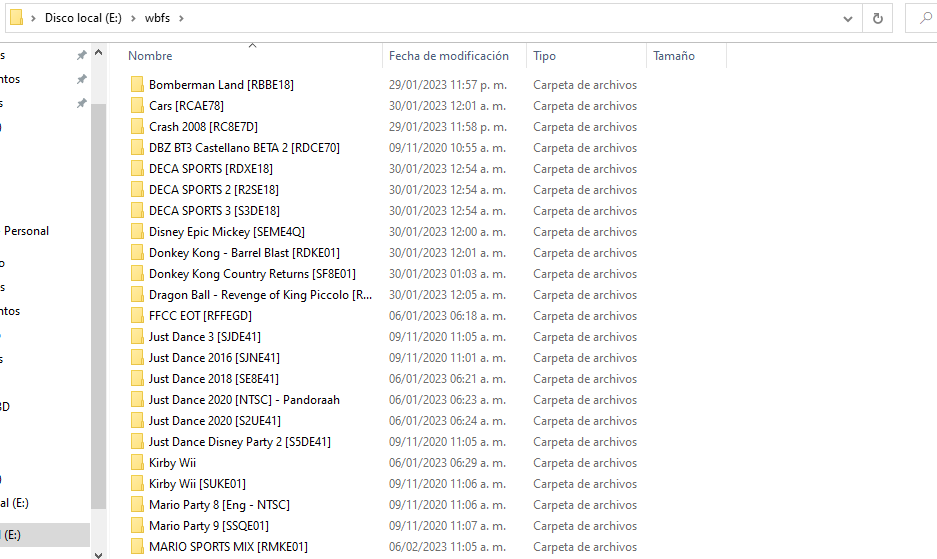Screen dimensions: 937x559
Task: Sort by the Nombre column header
Action: coord(150,56)
